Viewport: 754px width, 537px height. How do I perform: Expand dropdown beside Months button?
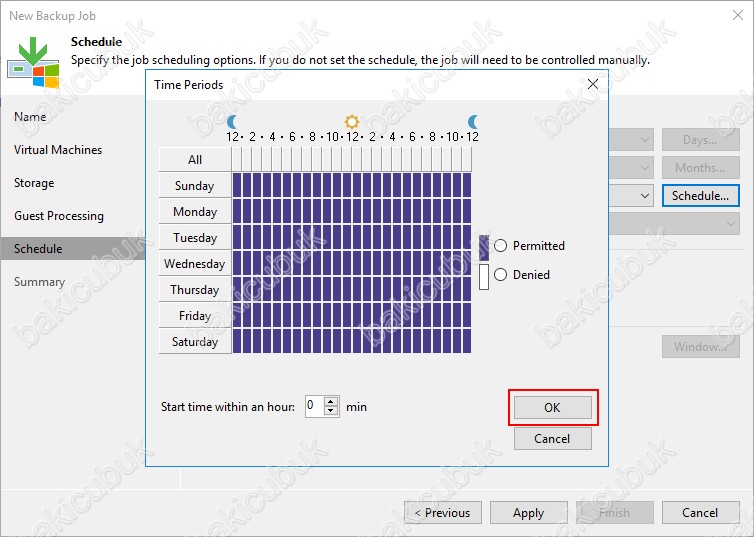645,168
